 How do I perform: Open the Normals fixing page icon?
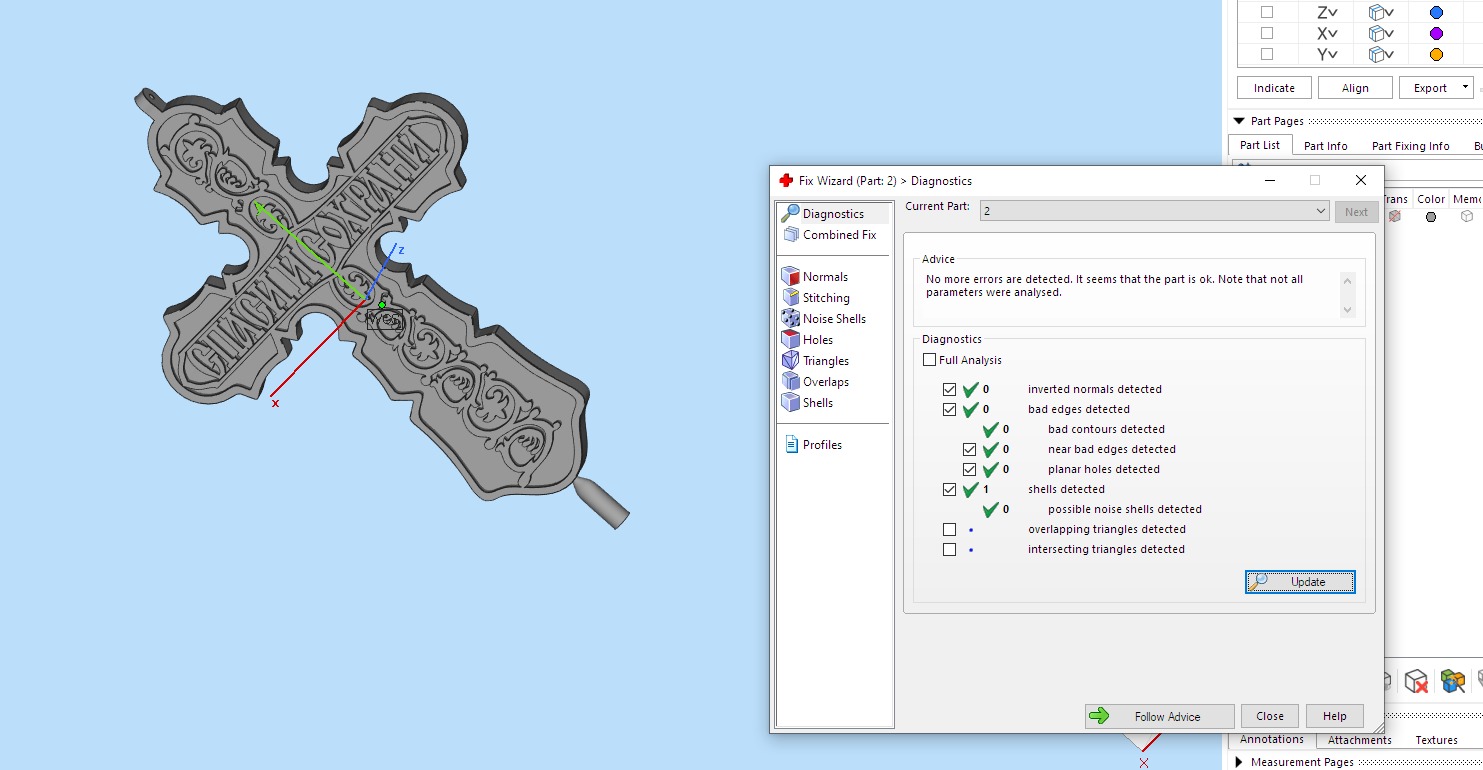789,276
